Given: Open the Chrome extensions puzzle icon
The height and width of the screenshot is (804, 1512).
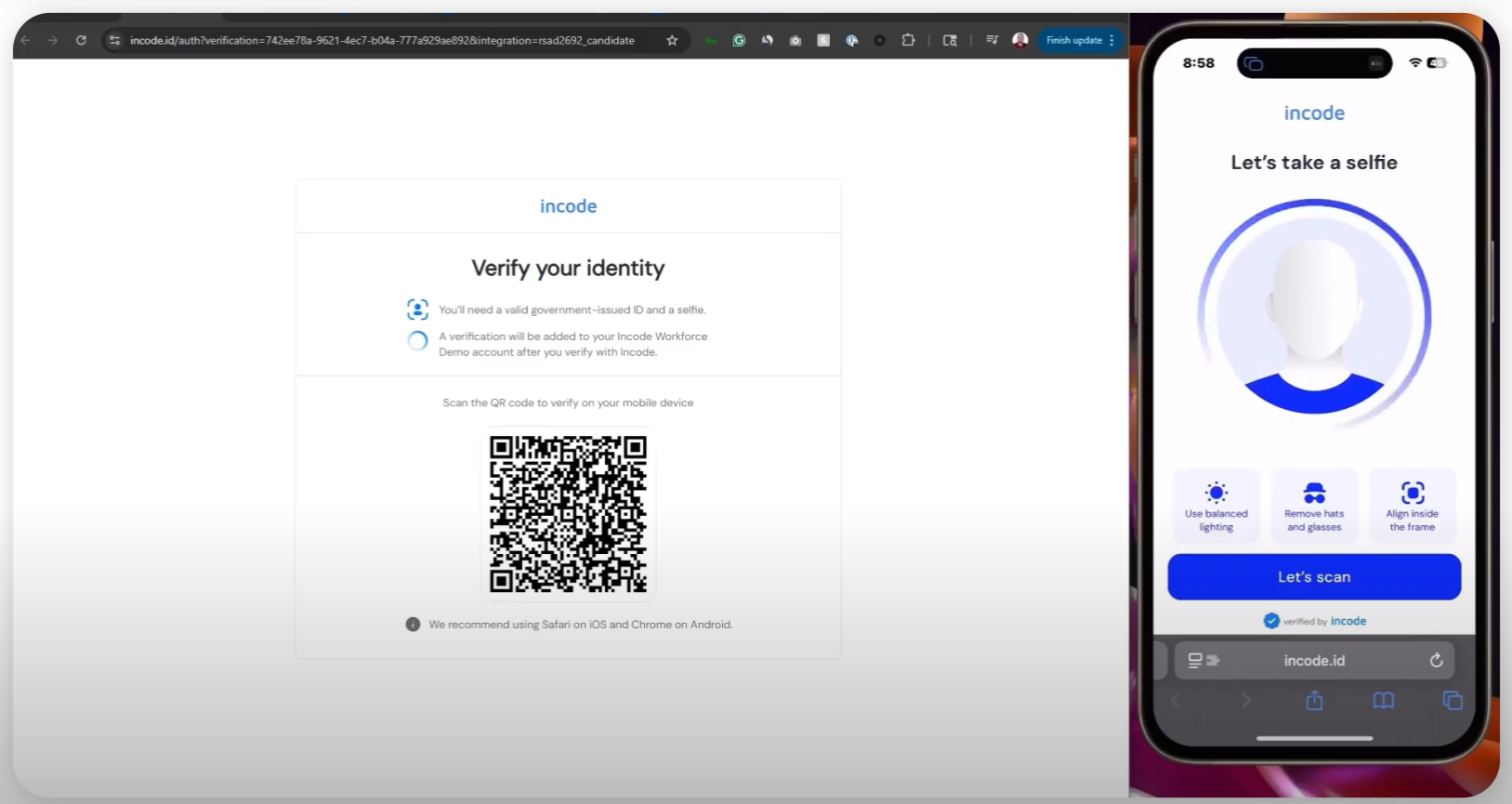Looking at the screenshot, I should tap(908, 40).
